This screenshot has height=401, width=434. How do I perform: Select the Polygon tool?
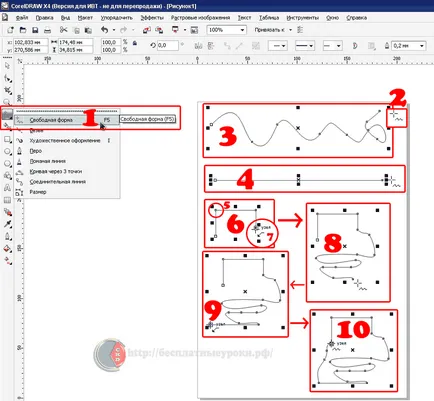7,164
